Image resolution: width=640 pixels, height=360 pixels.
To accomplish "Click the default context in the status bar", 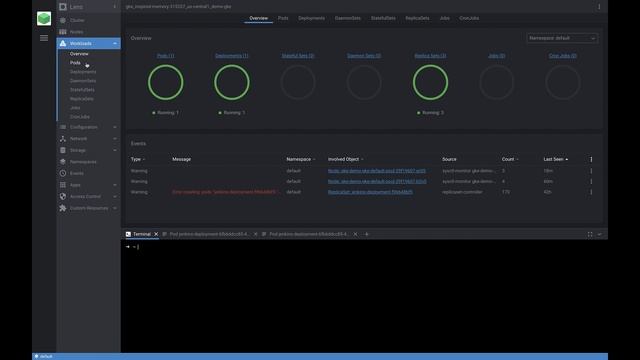I will click(x=44, y=356).
